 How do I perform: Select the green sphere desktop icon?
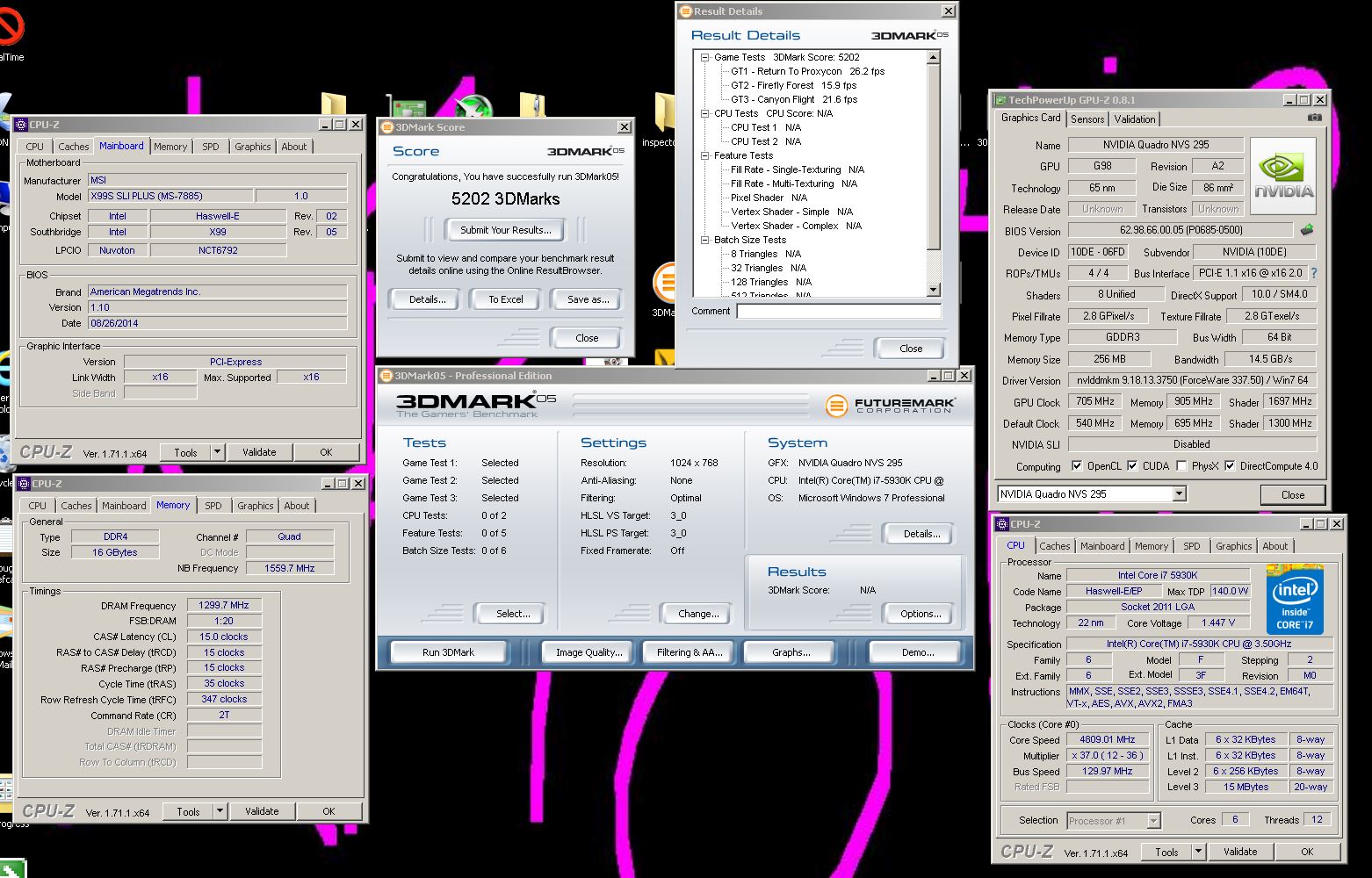point(474,108)
